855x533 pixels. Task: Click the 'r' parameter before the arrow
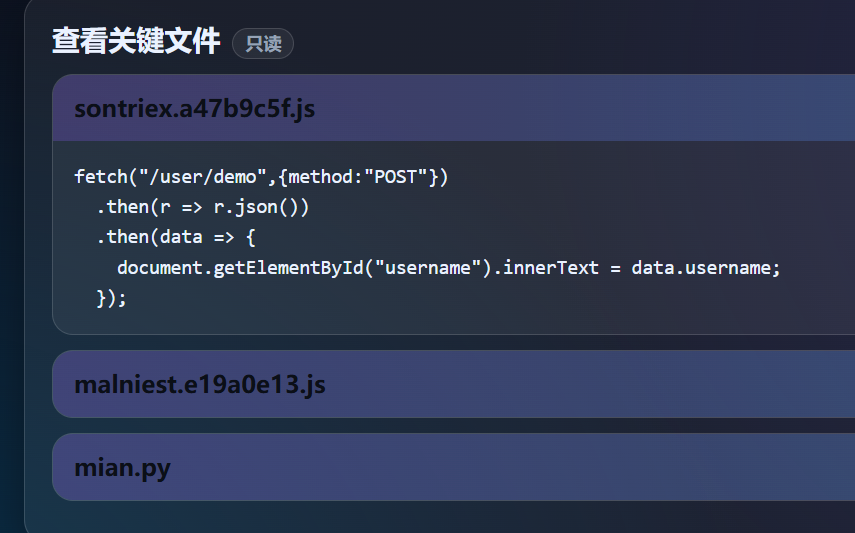point(165,208)
